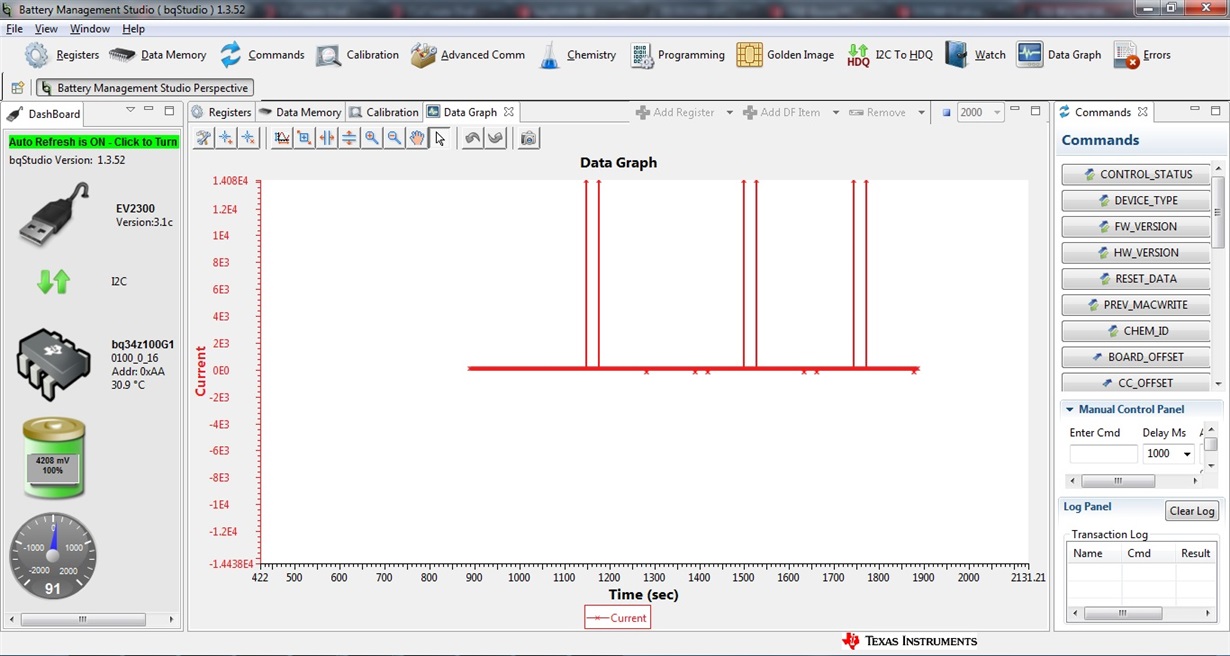
Task: Close the Commands panel tab
Action: (1143, 112)
